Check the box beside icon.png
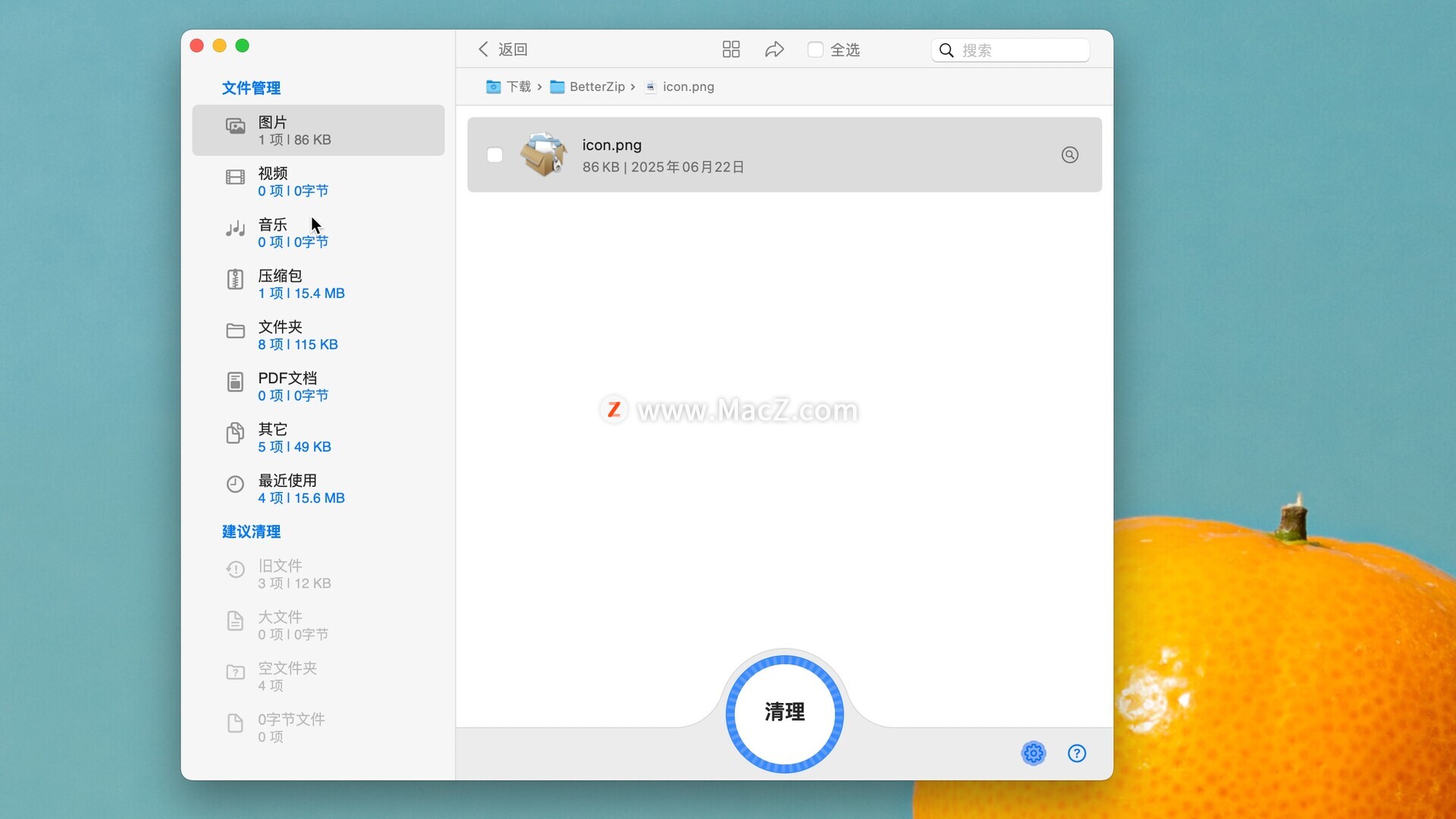Viewport: 1456px width, 819px height. (494, 155)
